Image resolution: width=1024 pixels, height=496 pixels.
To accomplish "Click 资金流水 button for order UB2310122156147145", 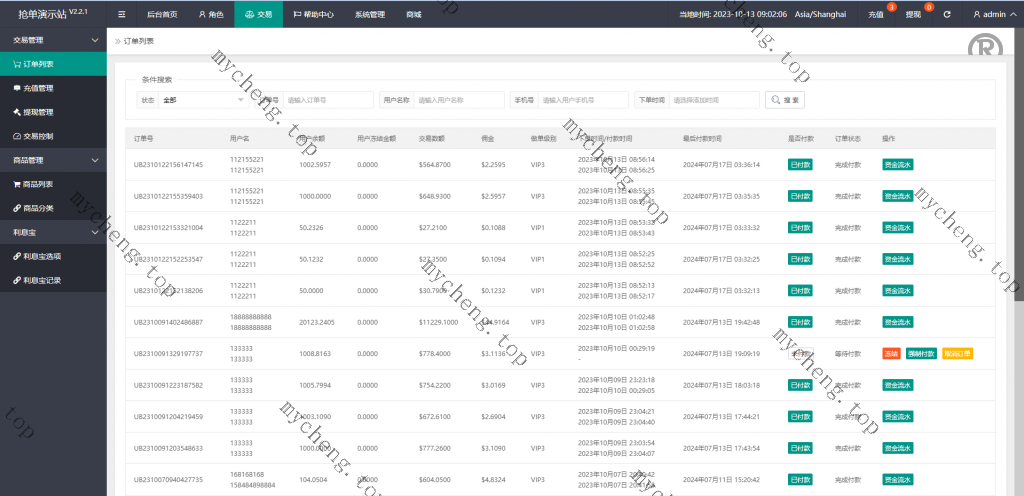I will tap(897, 165).
